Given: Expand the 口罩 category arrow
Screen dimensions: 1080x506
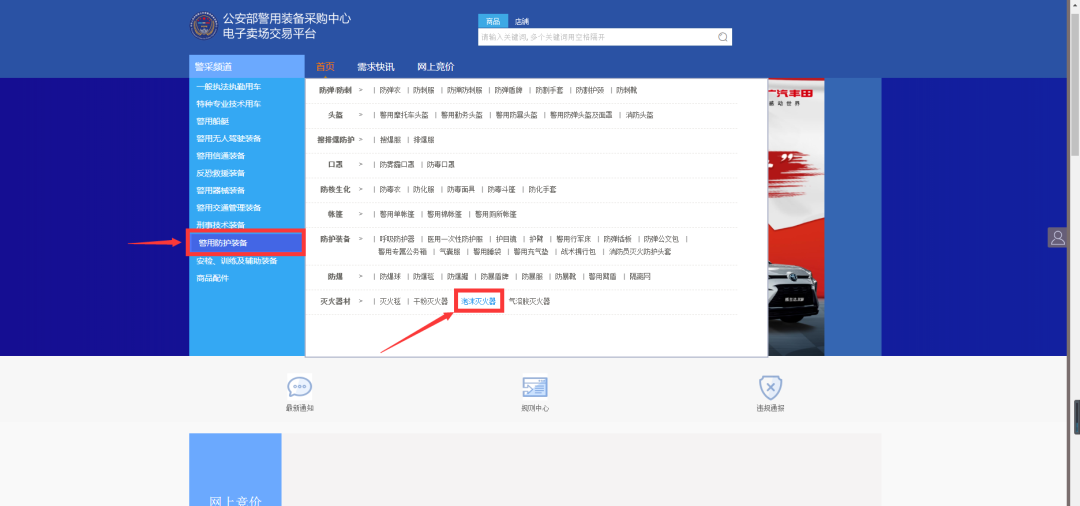Looking at the screenshot, I should (x=361, y=165).
